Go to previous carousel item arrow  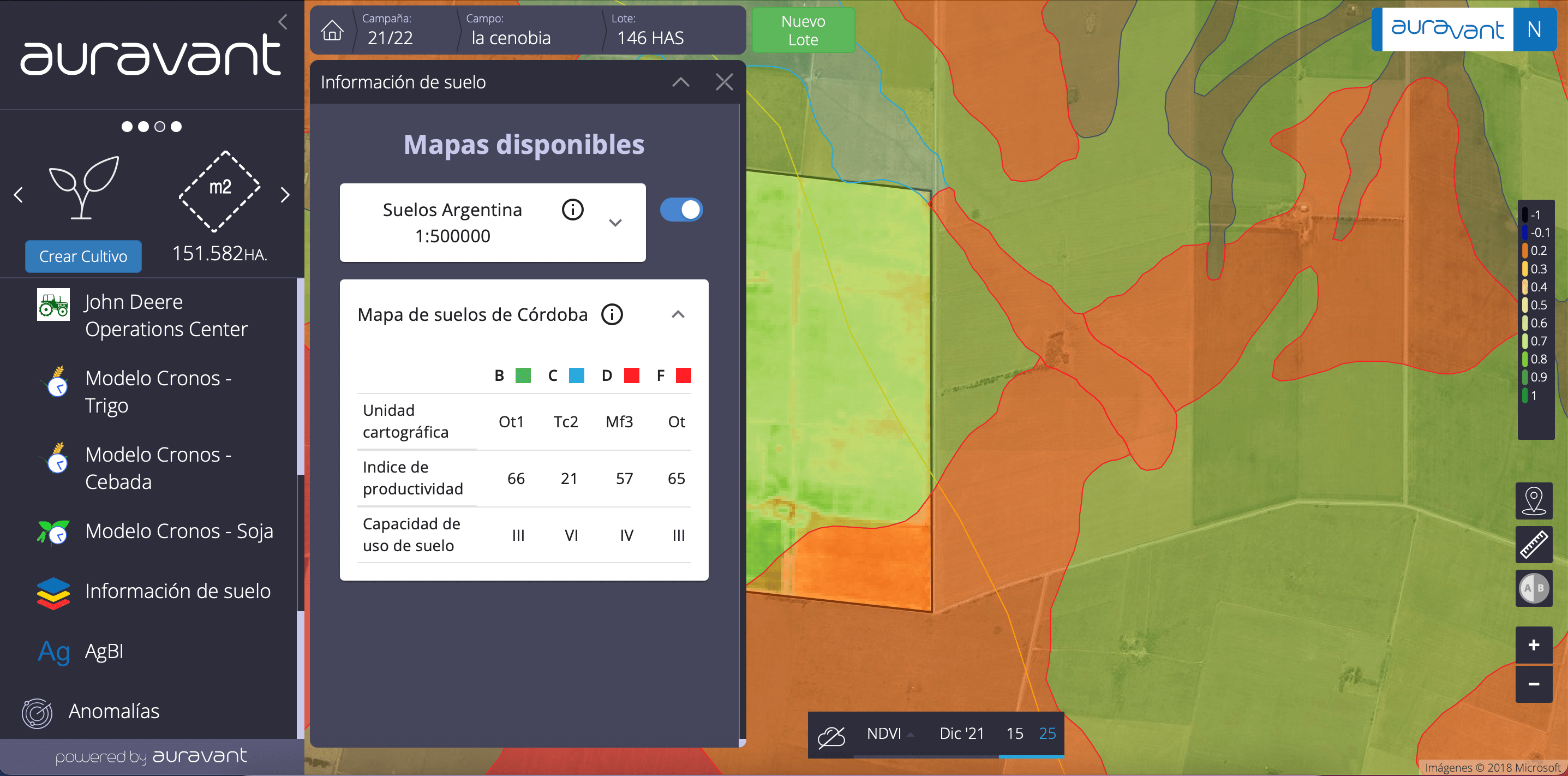click(x=18, y=195)
